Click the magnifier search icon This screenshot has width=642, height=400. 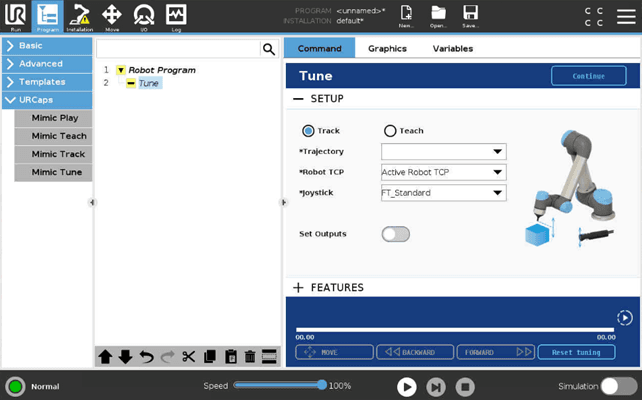[x=268, y=49]
